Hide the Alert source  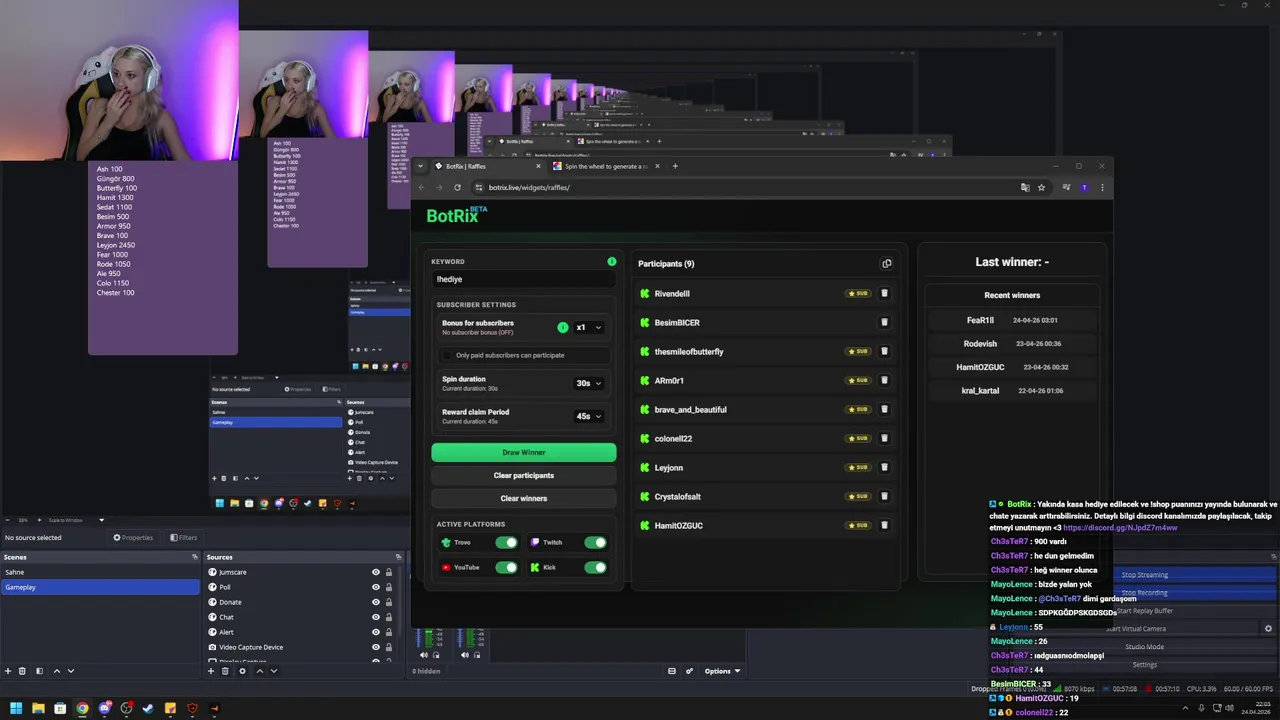[376, 632]
